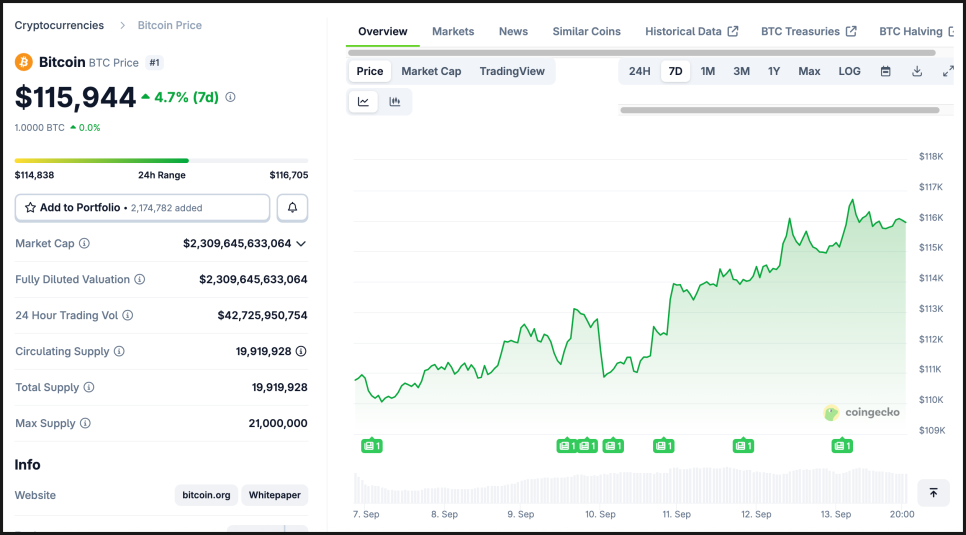This screenshot has height=535, width=966.
Task: Click the Bitcoin orange logo icon
Action: (23, 62)
